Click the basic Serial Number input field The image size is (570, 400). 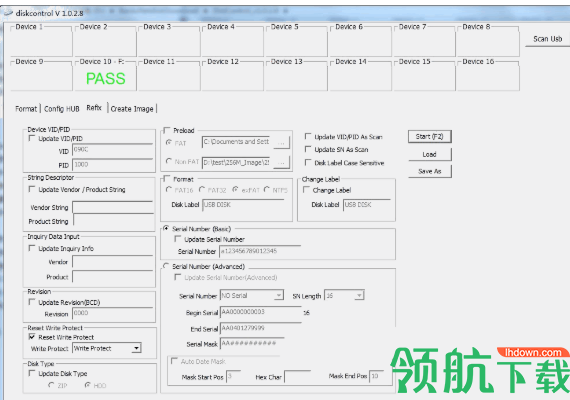click(260, 251)
